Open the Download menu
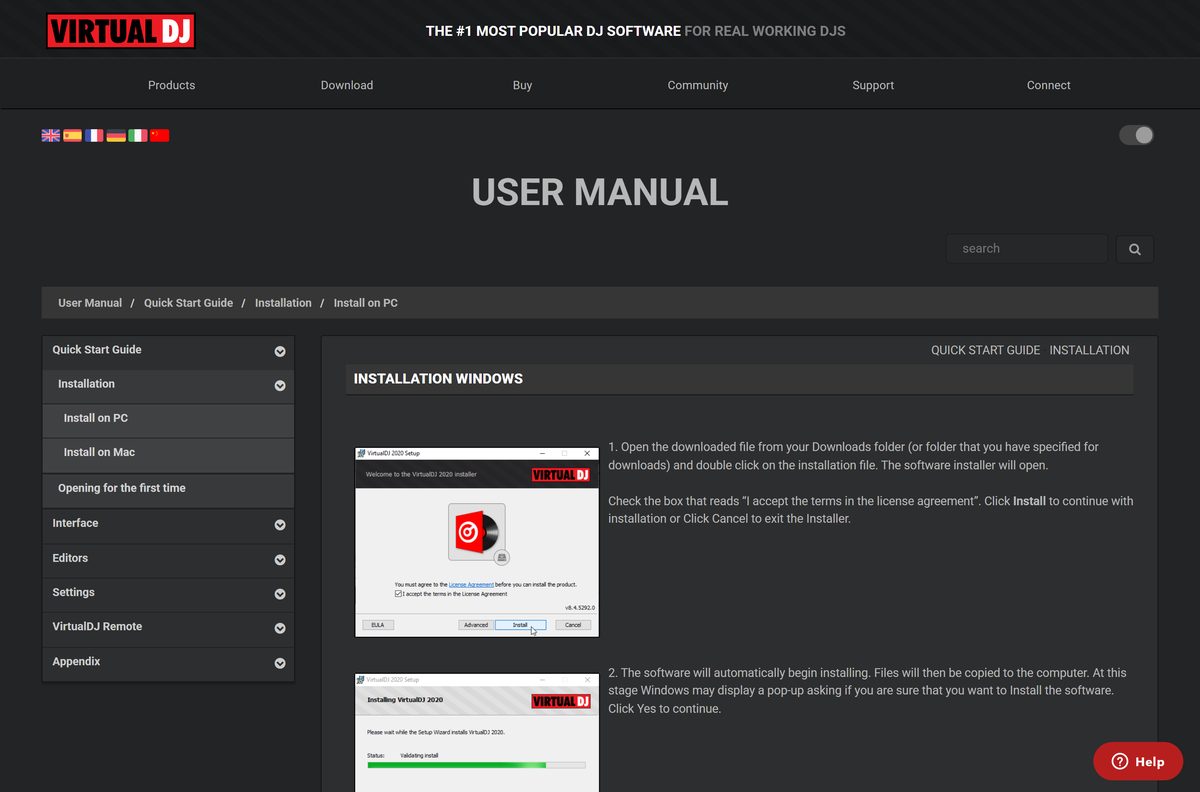The width and height of the screenshot is (1200, 792). coord(347,85)
